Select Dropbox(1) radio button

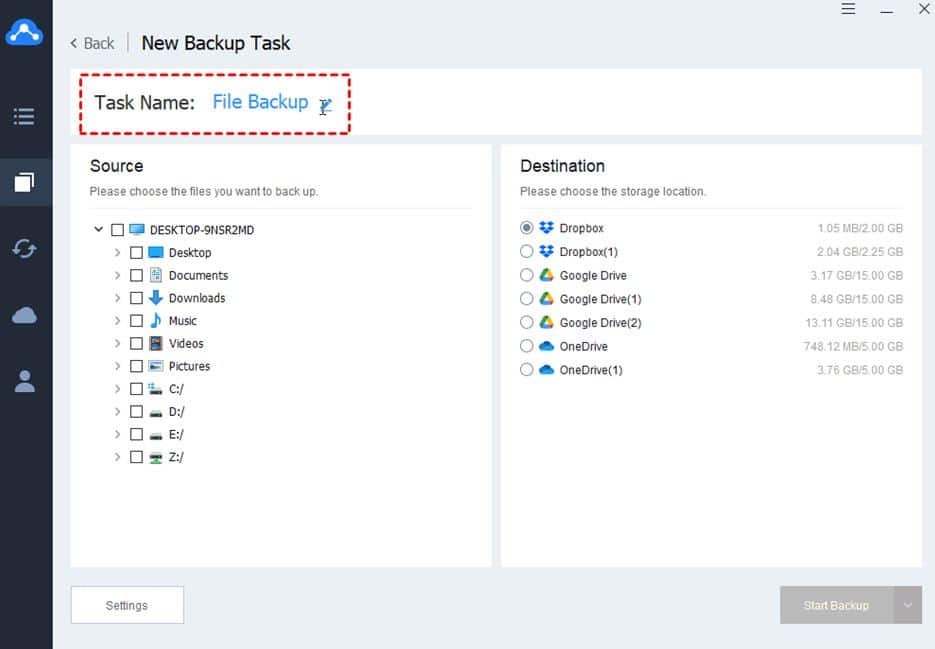click(x=527, y=251)
